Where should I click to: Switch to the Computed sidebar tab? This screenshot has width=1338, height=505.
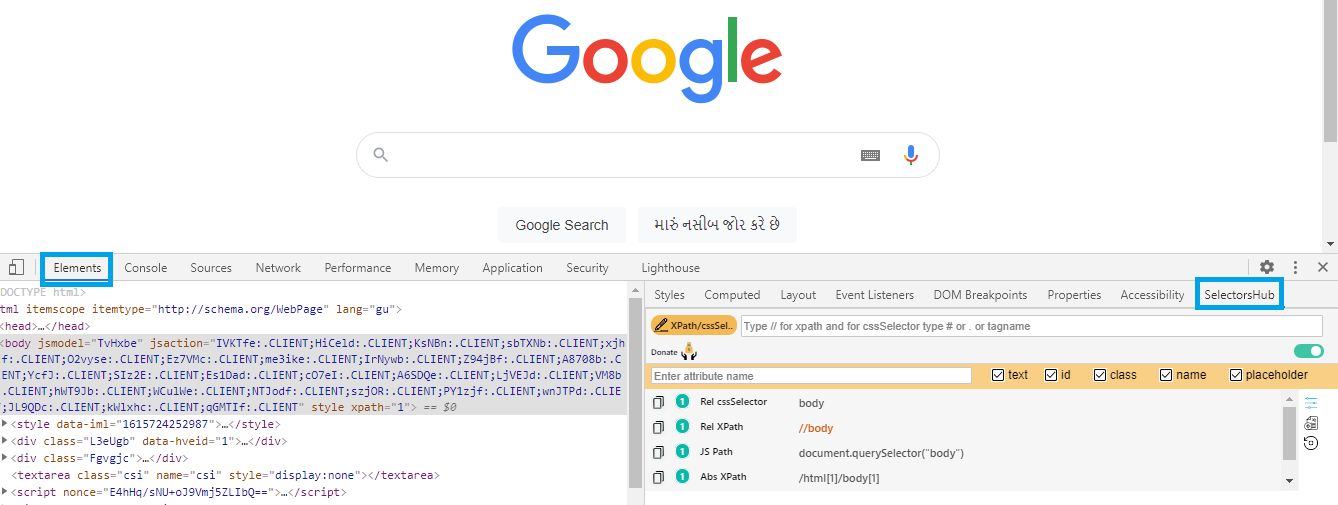732,295
